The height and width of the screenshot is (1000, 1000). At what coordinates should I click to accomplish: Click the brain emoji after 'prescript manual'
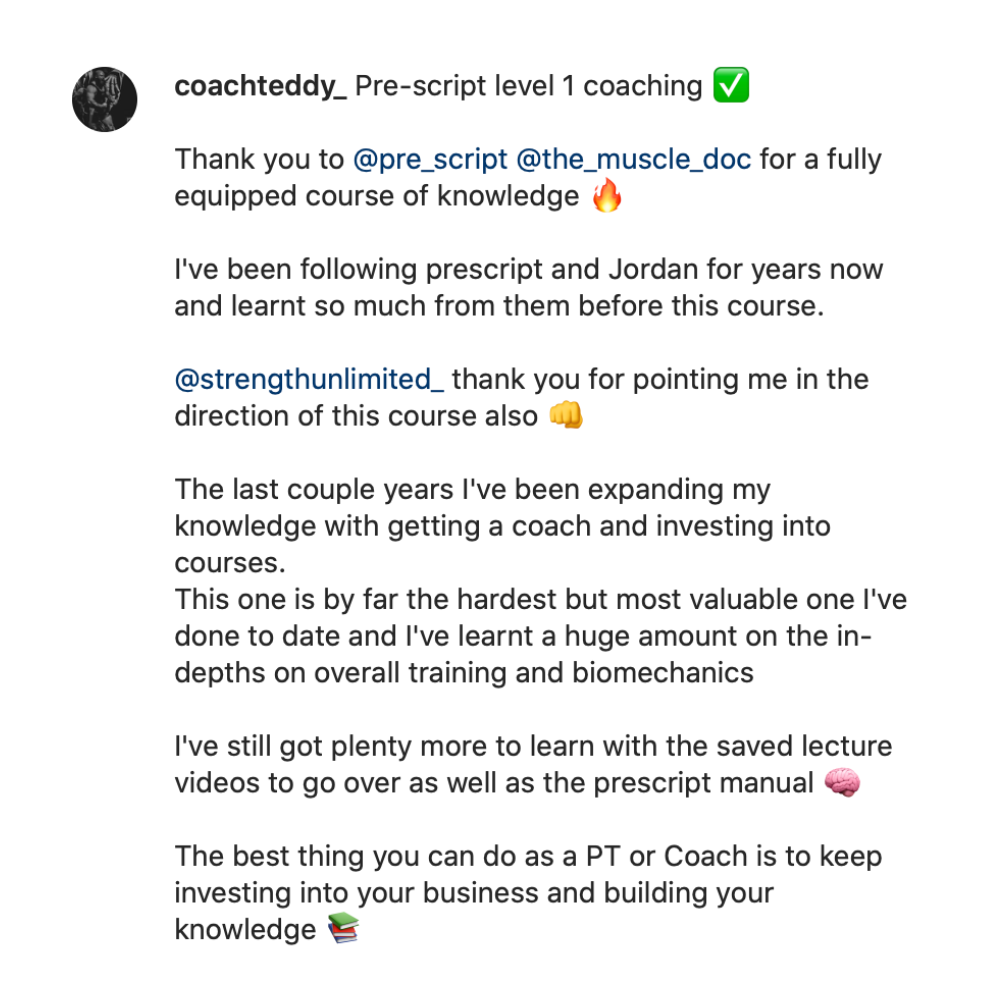pos(842,783)
